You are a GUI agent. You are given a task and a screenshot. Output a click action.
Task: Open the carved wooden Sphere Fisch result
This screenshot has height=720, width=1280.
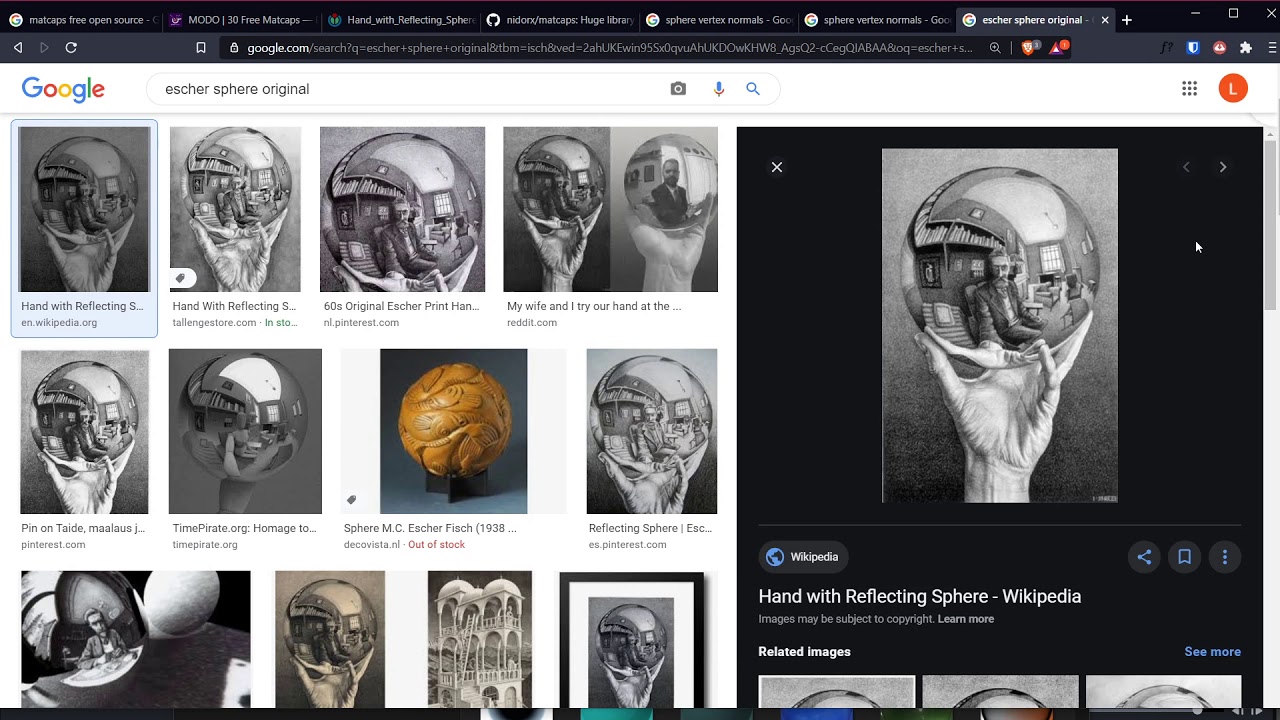pyautogui.click(x=453, y=431)
